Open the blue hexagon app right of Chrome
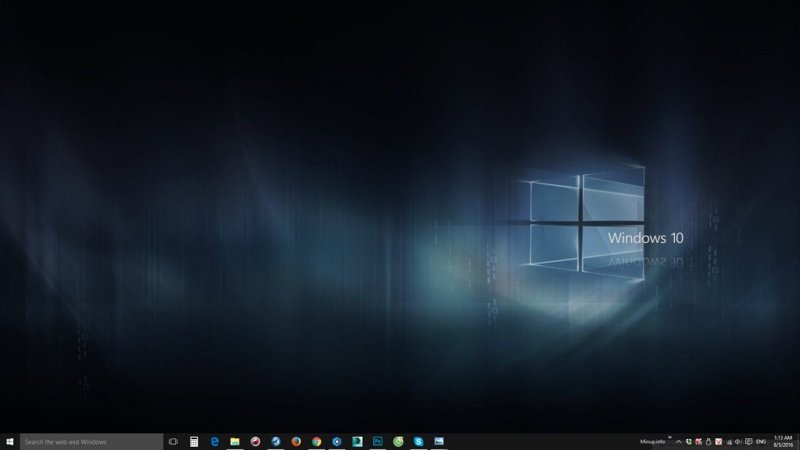The width and height of the screenshot is (800, 450). pyautogui.click(x=337, y=442)
